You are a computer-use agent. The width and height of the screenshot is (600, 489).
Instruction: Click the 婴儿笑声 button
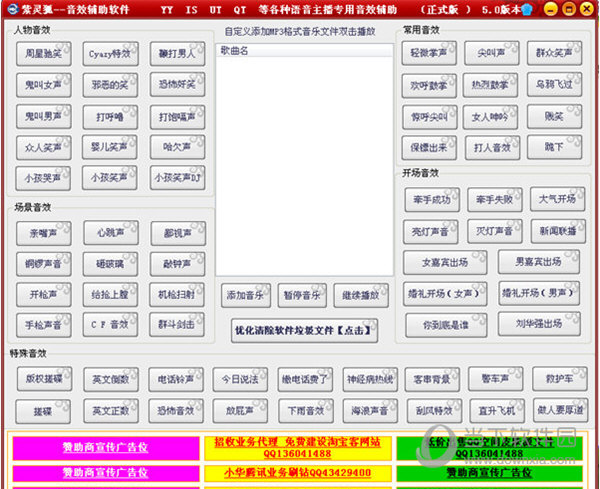(109, 147)
